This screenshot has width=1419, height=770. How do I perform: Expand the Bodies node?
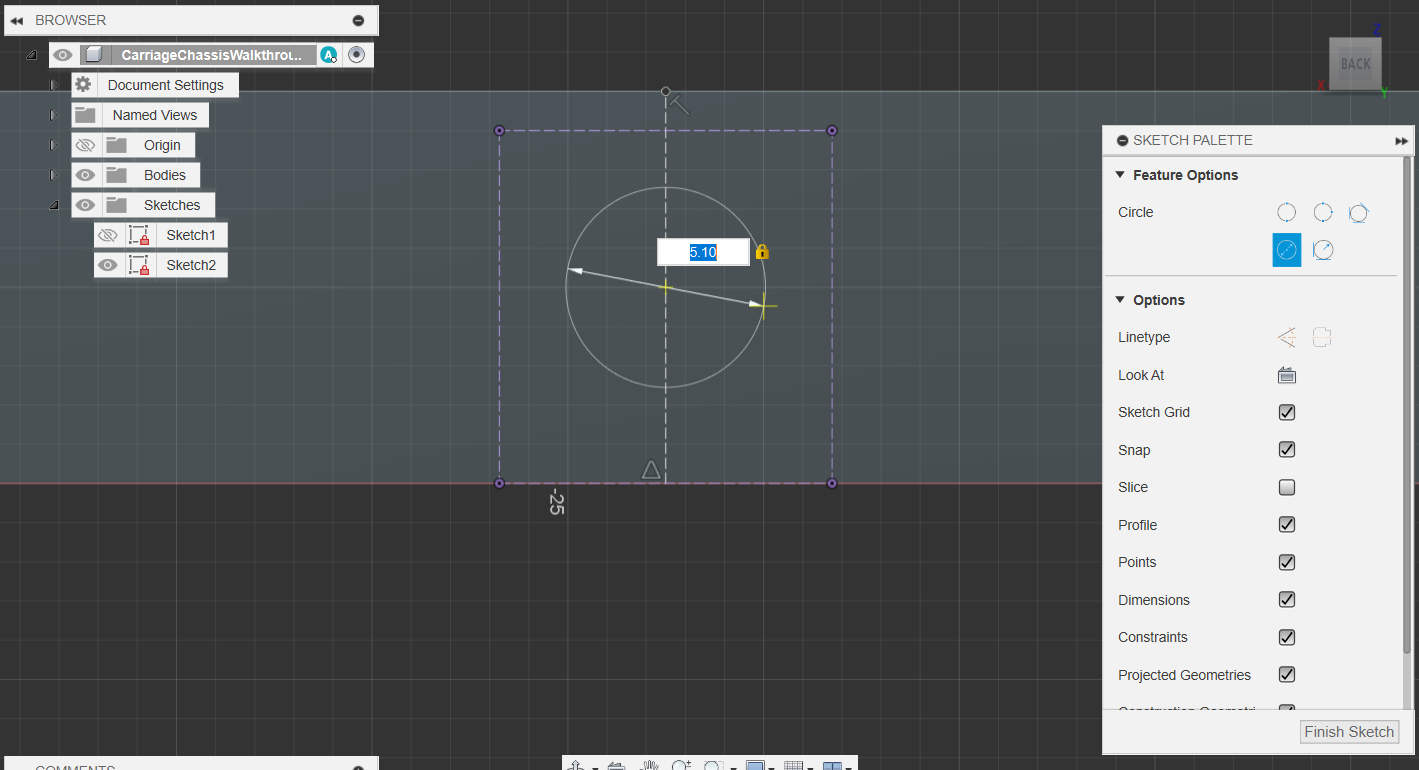pos(54,175)
